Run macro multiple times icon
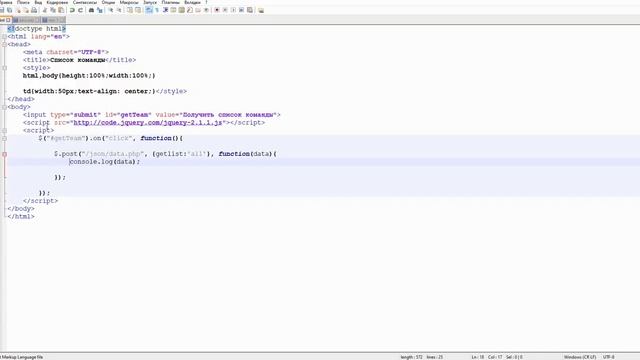 241,10
